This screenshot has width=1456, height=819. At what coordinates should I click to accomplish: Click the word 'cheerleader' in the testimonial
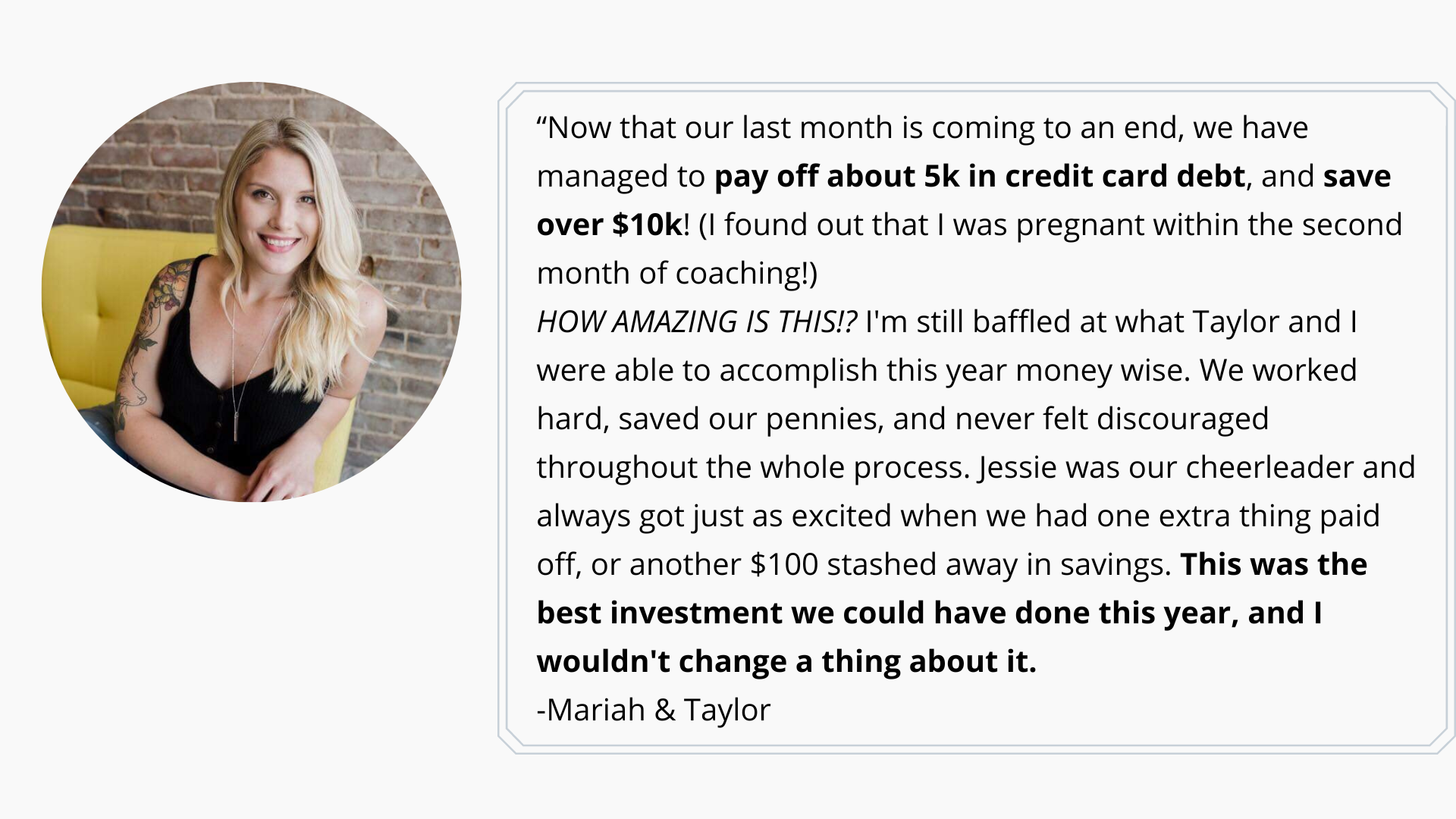(1269, 468)
